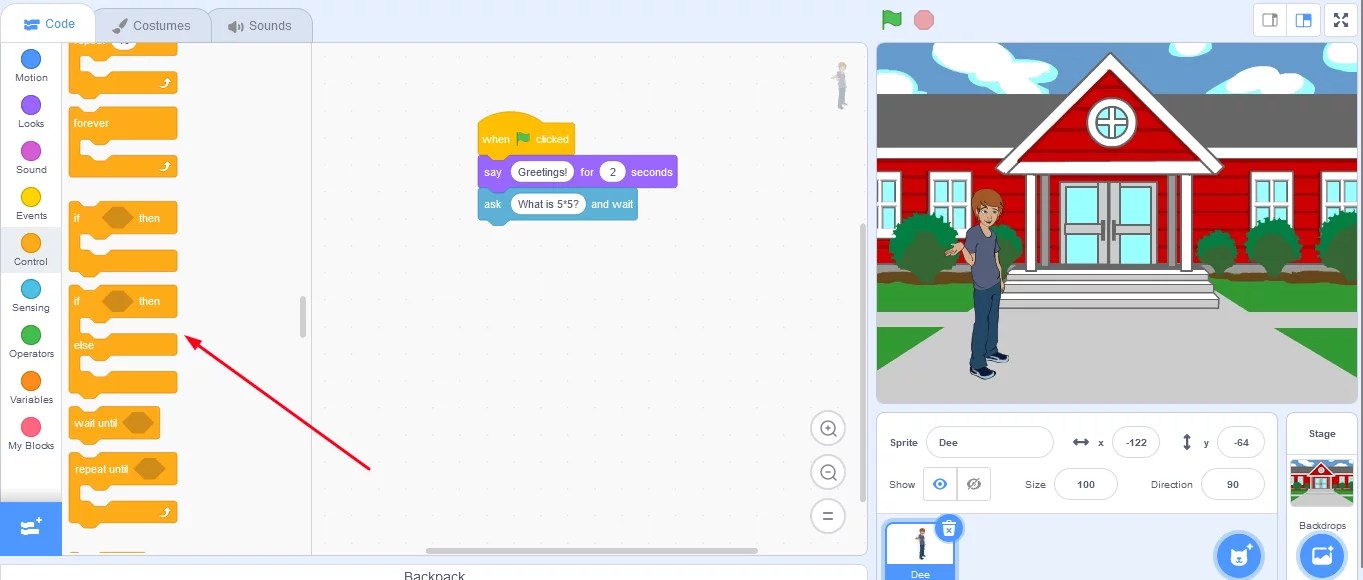Open the Sensing blocks category
The height and width of the screenshot is (580, 1363).
click(x=30, y=294)
